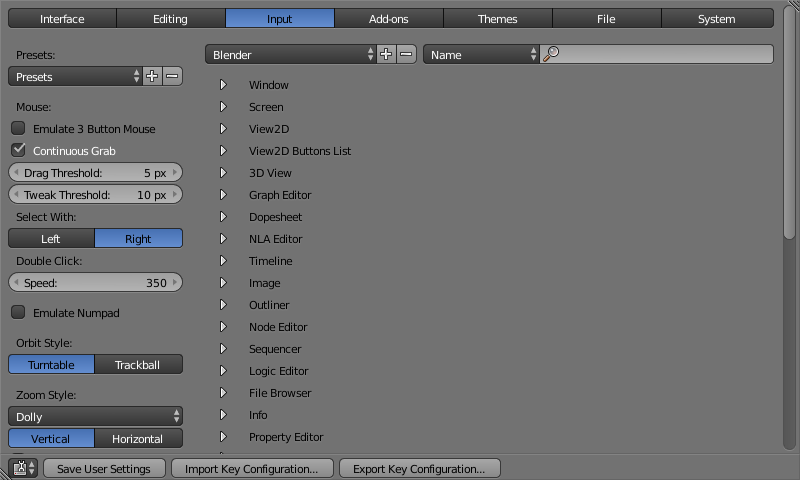Click the minus icon to remove mouse preset

[172, 77]
